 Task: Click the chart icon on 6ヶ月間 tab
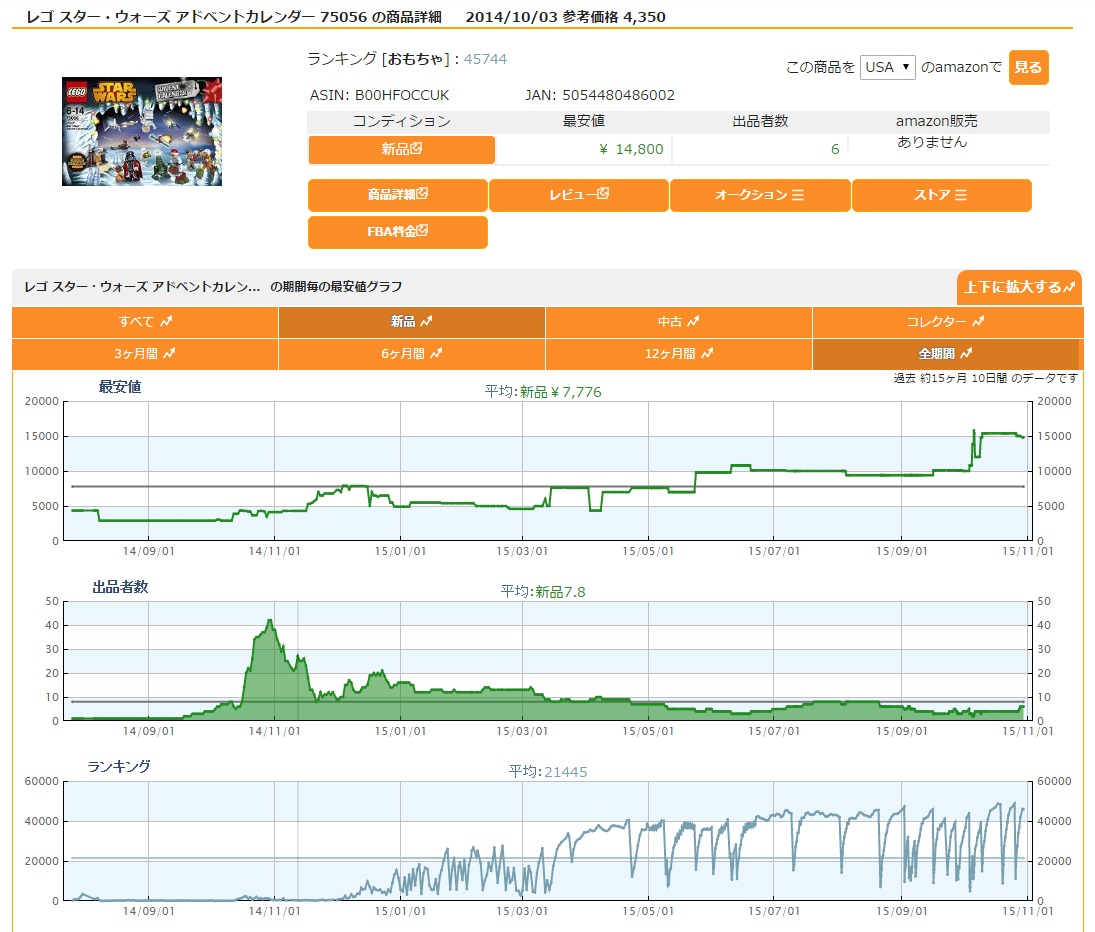coord(436,353)
